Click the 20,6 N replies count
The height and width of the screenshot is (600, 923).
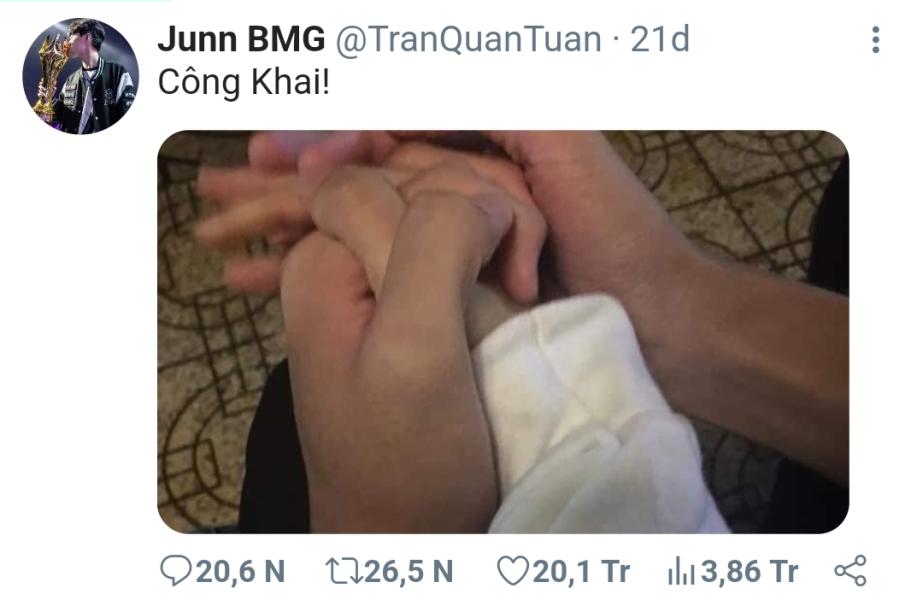(240, 572)
